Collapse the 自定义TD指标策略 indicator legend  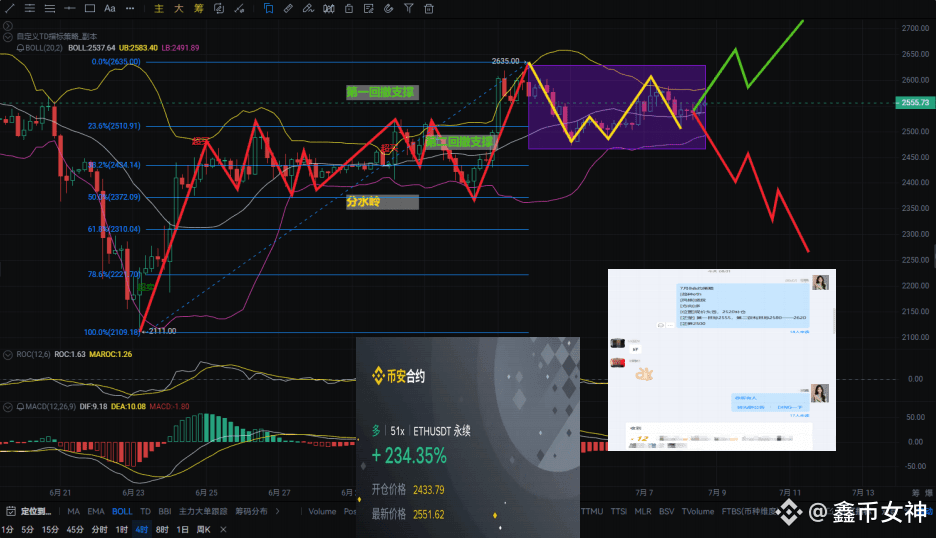click(8, 36)
